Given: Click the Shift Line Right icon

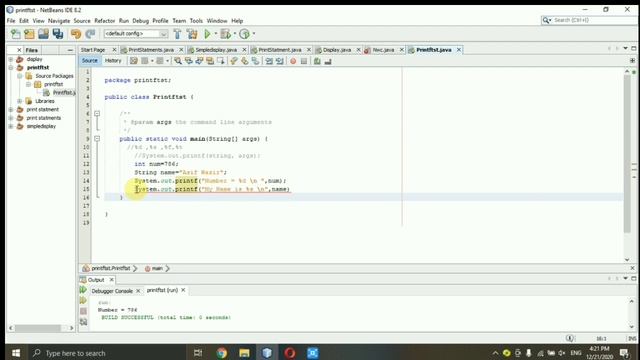Looking at the screenshot, I should tap(280, 61).
